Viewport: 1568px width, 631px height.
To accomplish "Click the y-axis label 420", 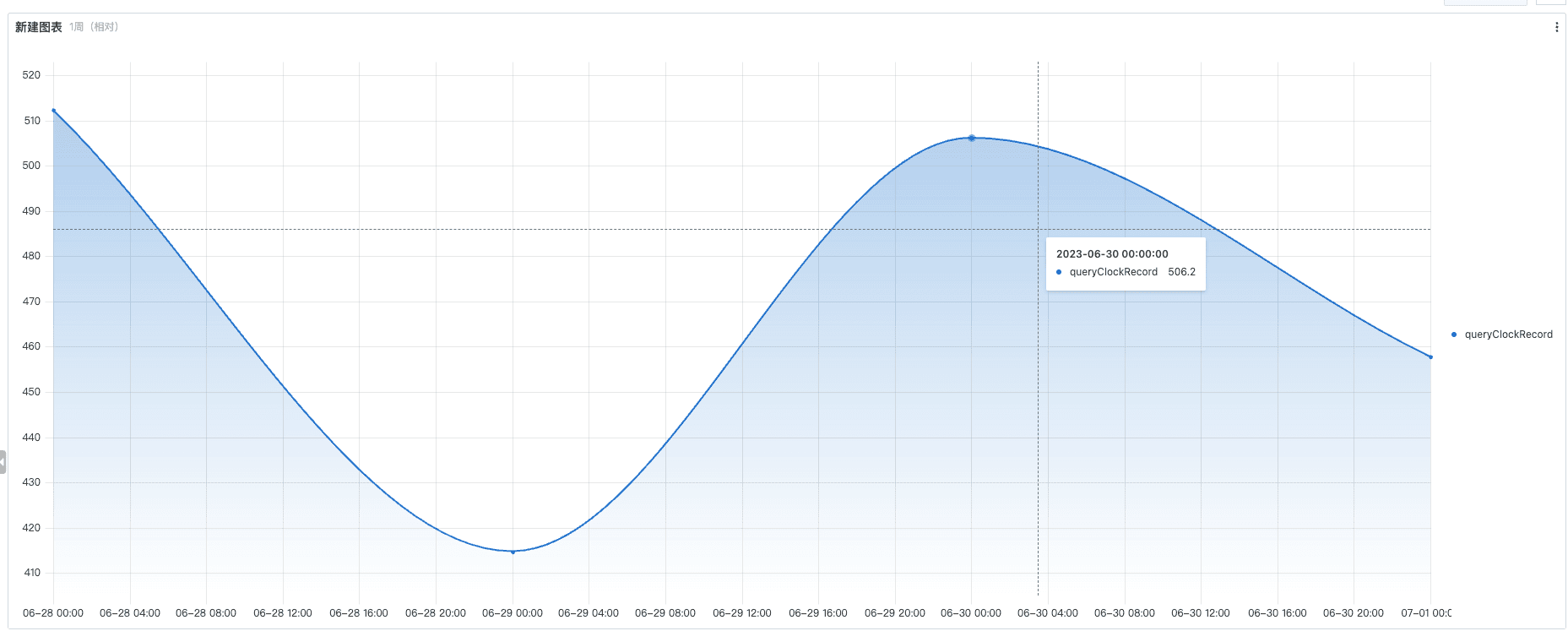I will [x=31, y=528].
